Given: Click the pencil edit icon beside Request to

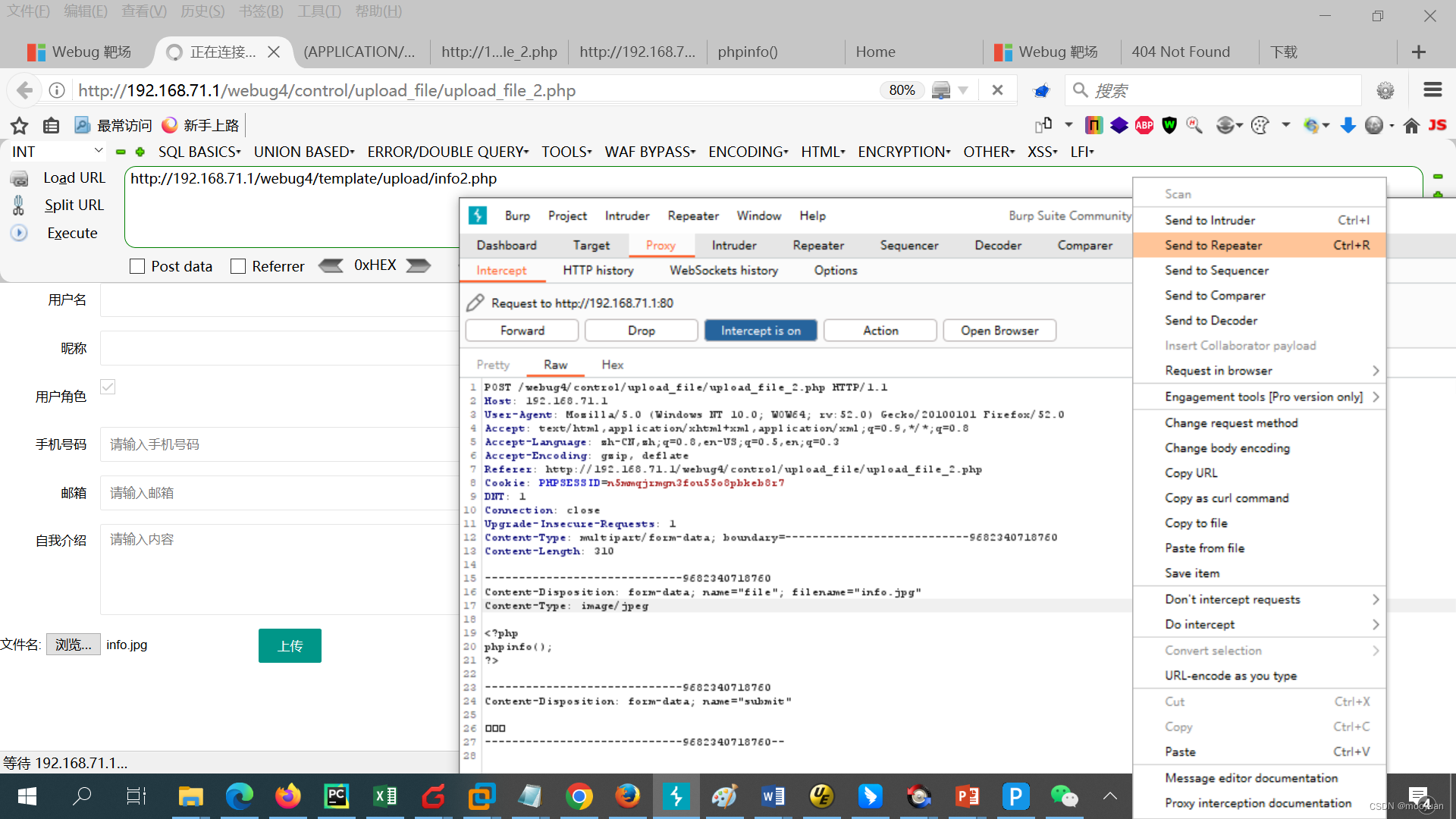Looking at the screenshot, I should (475, 303).
